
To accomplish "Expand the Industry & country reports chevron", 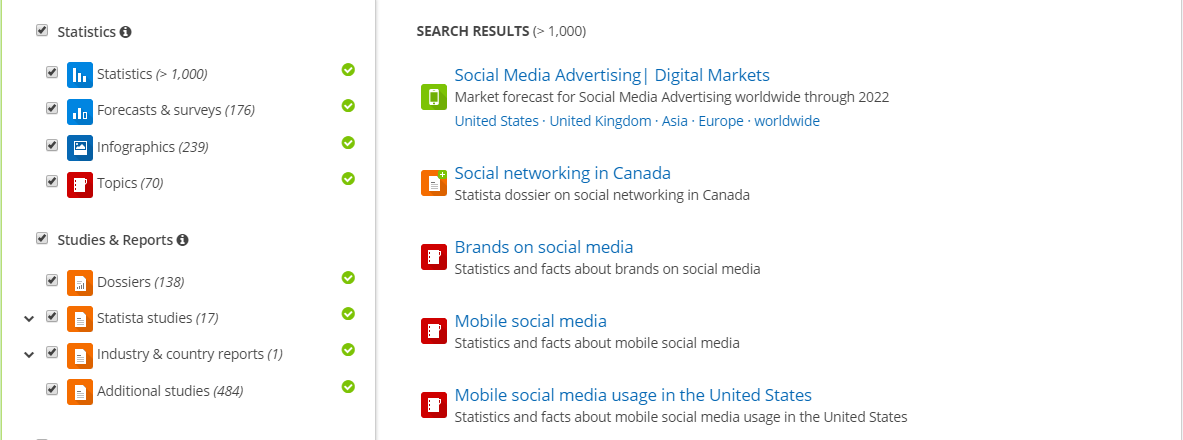I will click(29, 355).
